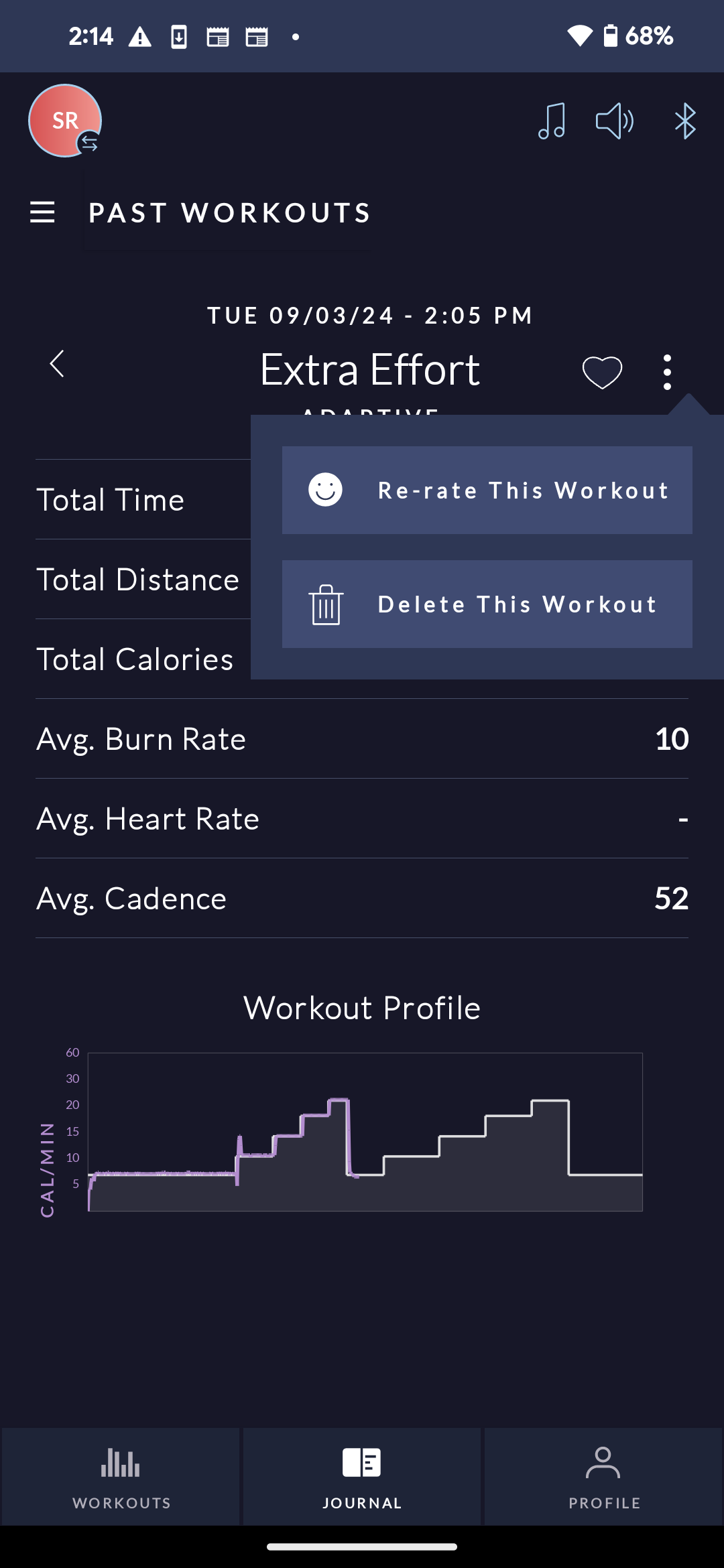Switch to the Workouts tab
This screenshot has height=1568, width=724.
pos(121,1476)
